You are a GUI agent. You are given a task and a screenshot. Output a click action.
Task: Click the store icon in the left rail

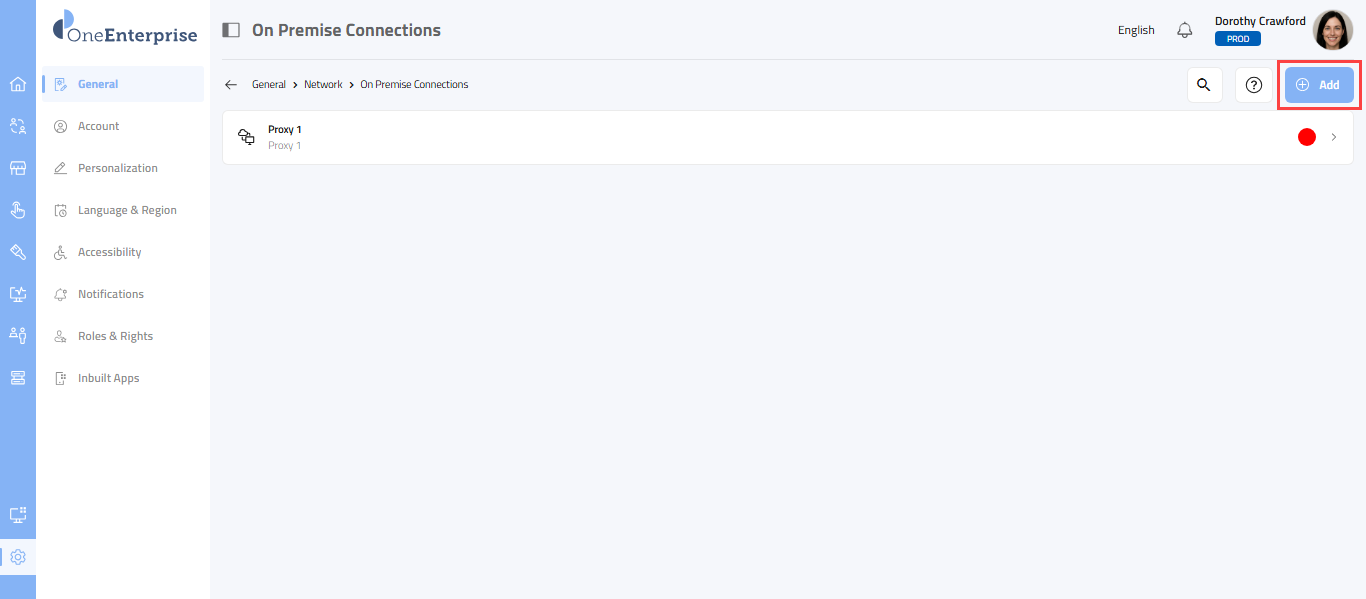pos(17,168)
